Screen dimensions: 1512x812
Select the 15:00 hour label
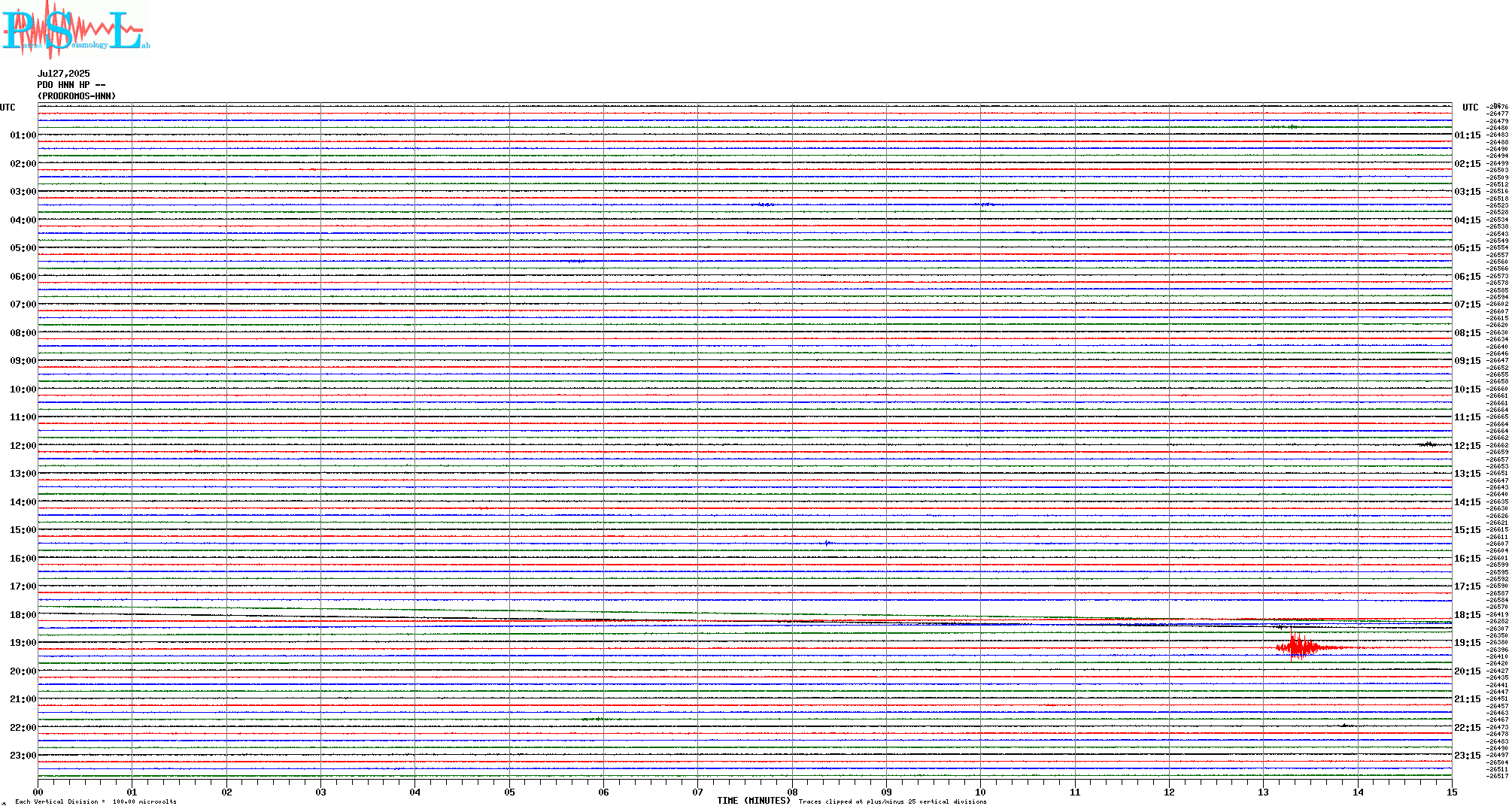tap(23, 530)
